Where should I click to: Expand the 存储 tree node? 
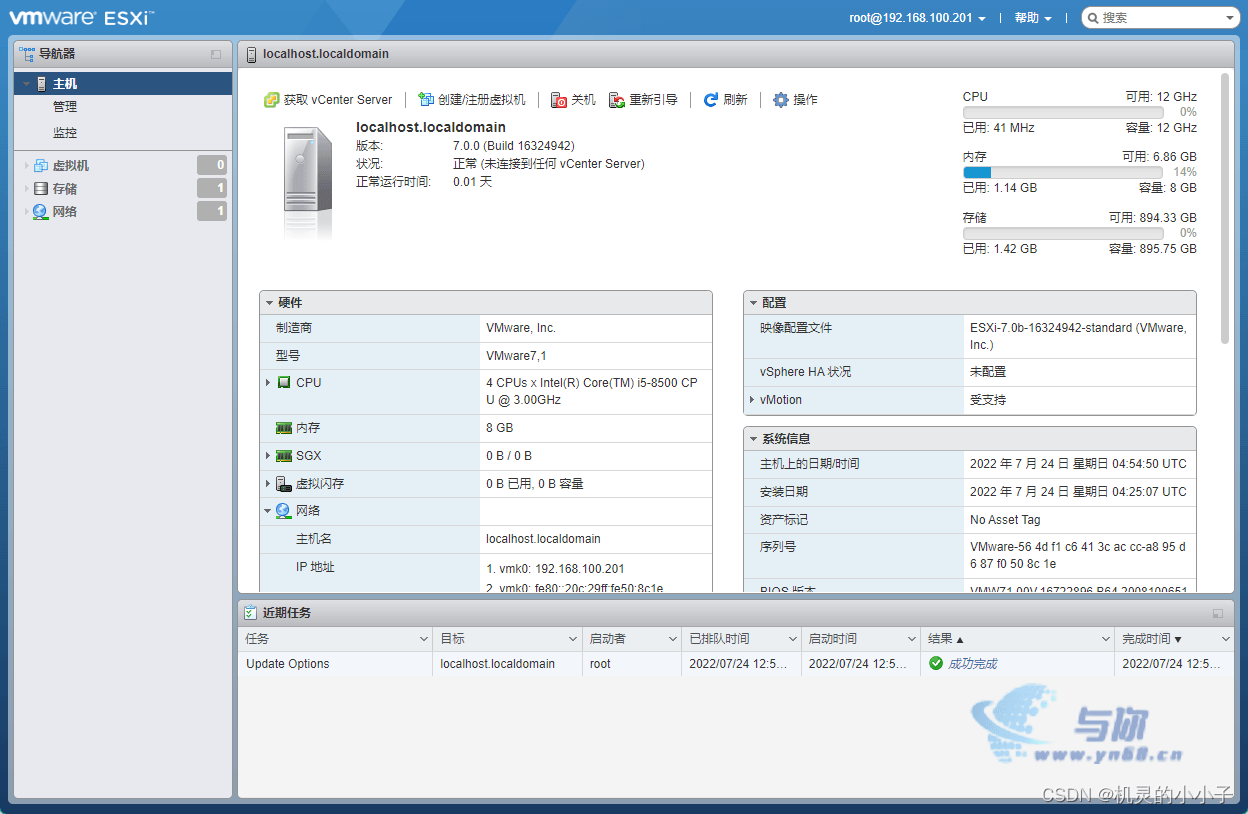[x=26, y=189]
